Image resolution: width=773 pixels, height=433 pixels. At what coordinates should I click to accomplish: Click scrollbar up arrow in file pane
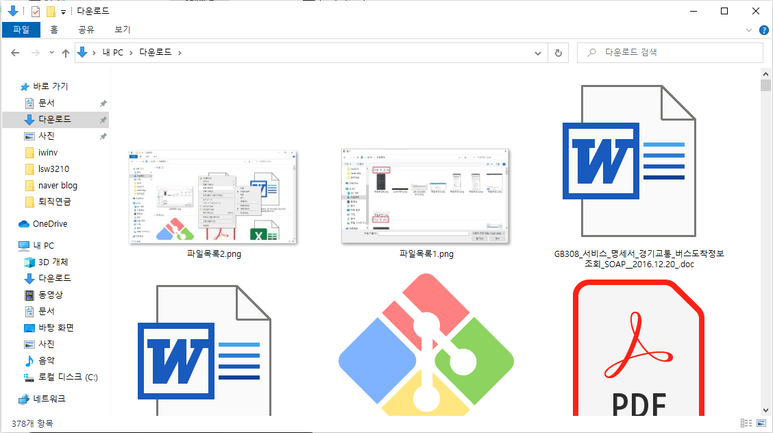(x=765, y=74)
